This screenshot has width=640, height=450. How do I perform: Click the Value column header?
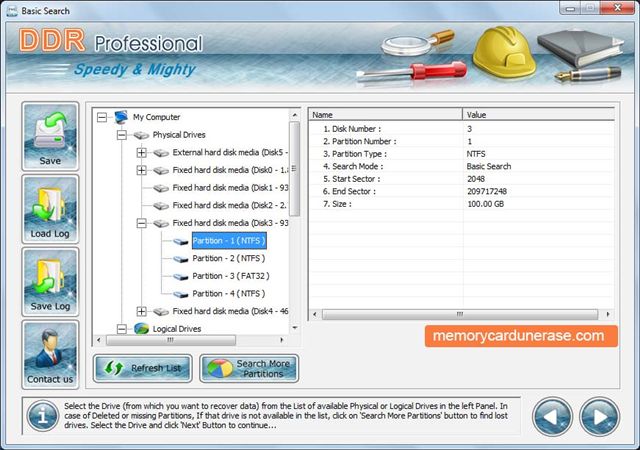[x=538, y=115]
